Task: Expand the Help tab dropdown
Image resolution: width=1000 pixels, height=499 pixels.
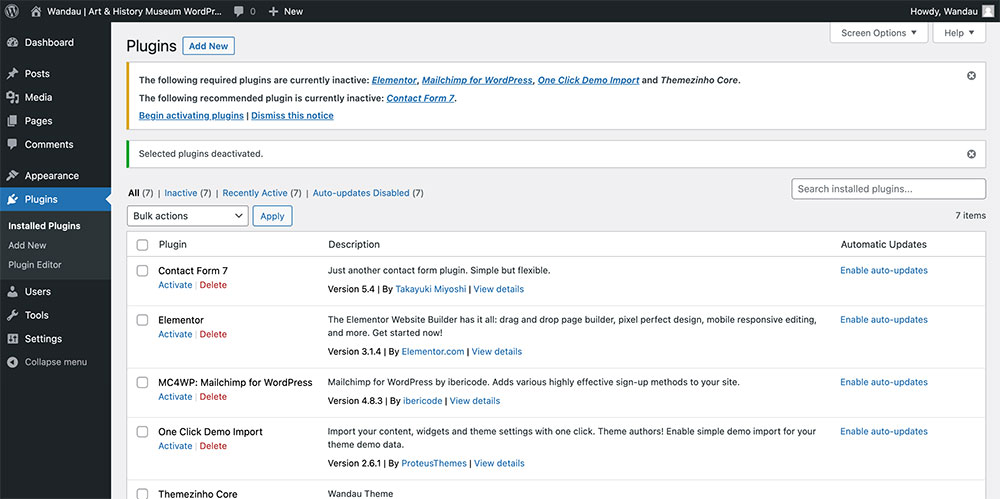Action: tap(958, 33)
